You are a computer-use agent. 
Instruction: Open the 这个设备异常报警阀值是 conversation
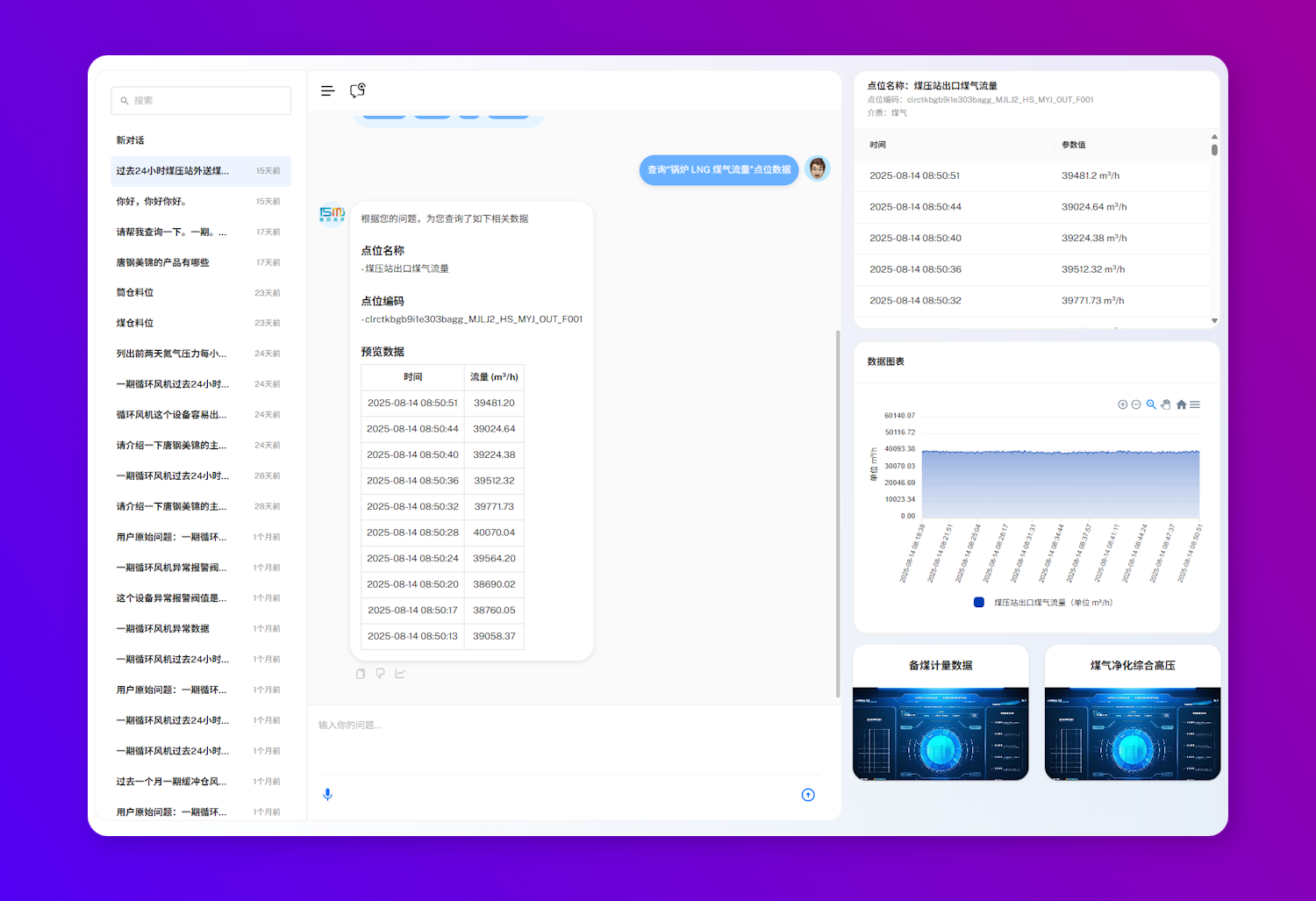201,598
